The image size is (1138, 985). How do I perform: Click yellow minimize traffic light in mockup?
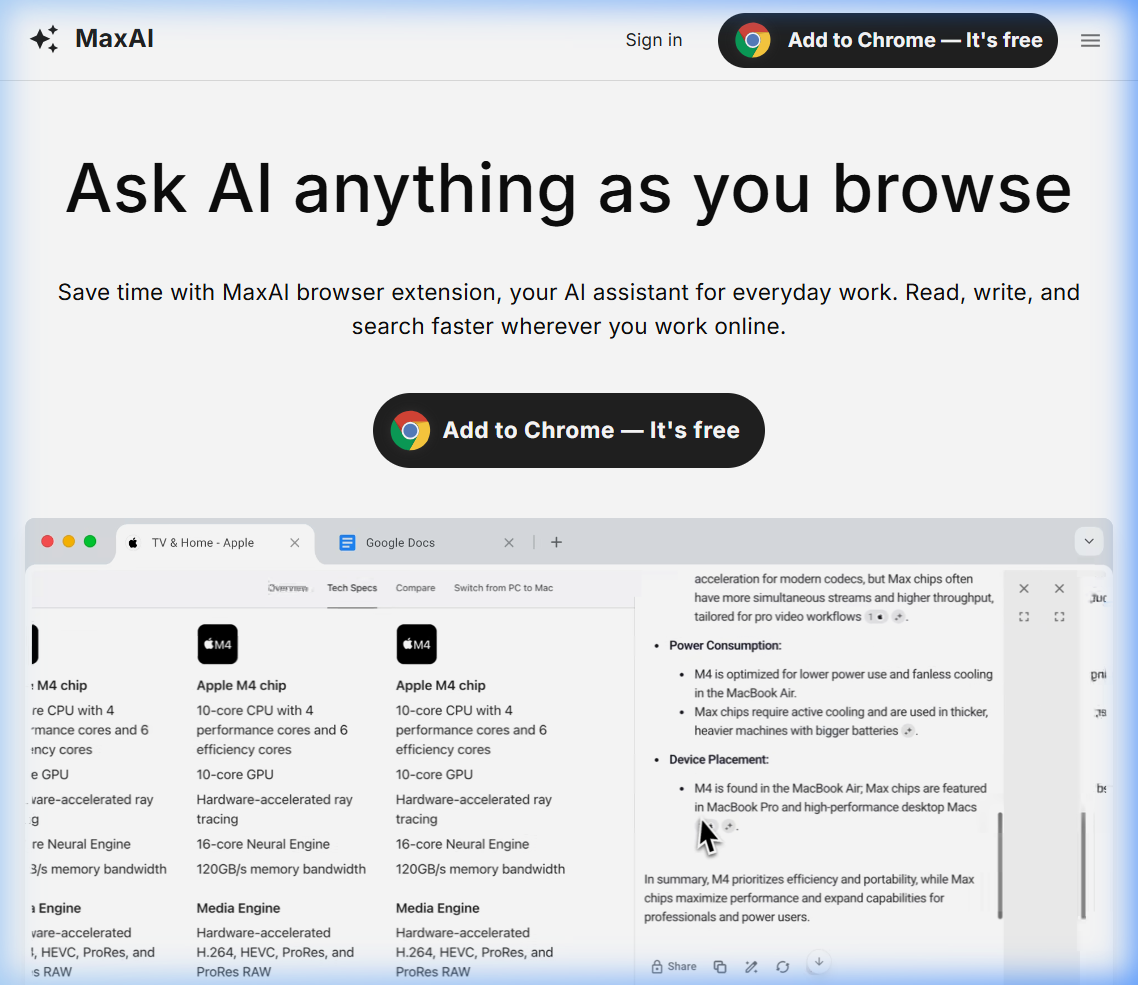pyautogui.click(x=69, y=541)
